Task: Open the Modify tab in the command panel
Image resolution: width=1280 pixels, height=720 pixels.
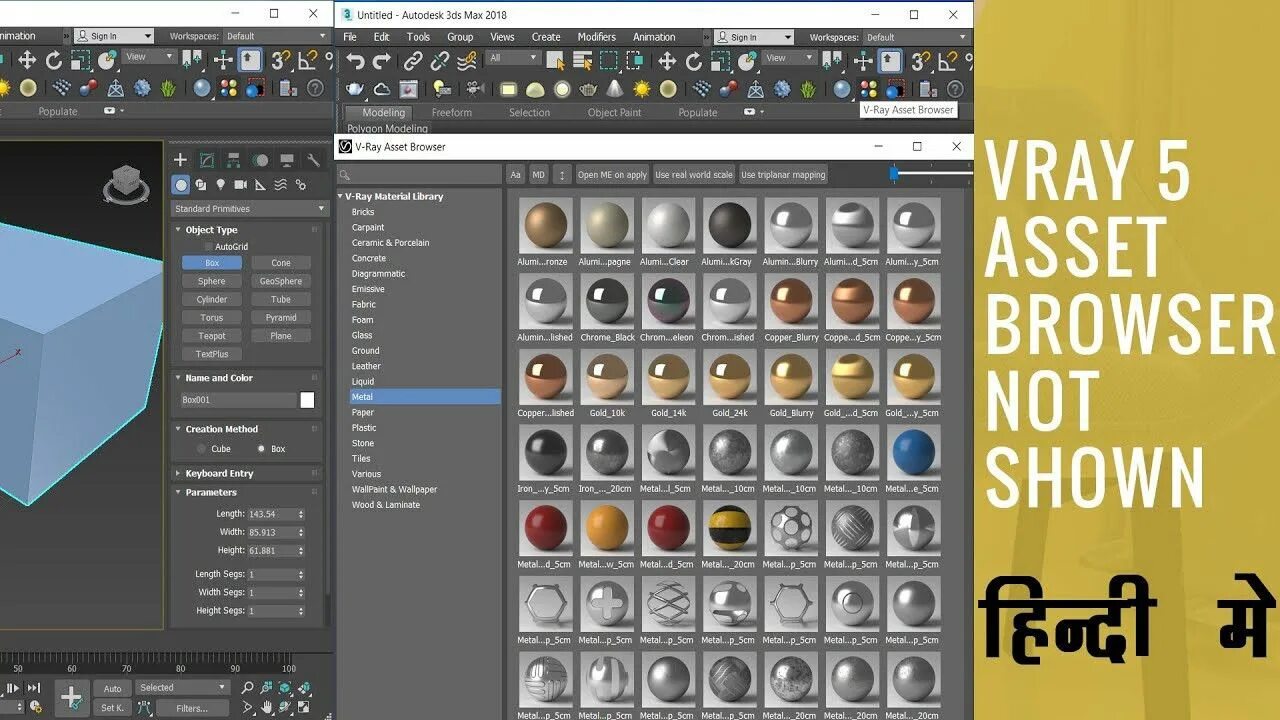Action: click(207, 160)
